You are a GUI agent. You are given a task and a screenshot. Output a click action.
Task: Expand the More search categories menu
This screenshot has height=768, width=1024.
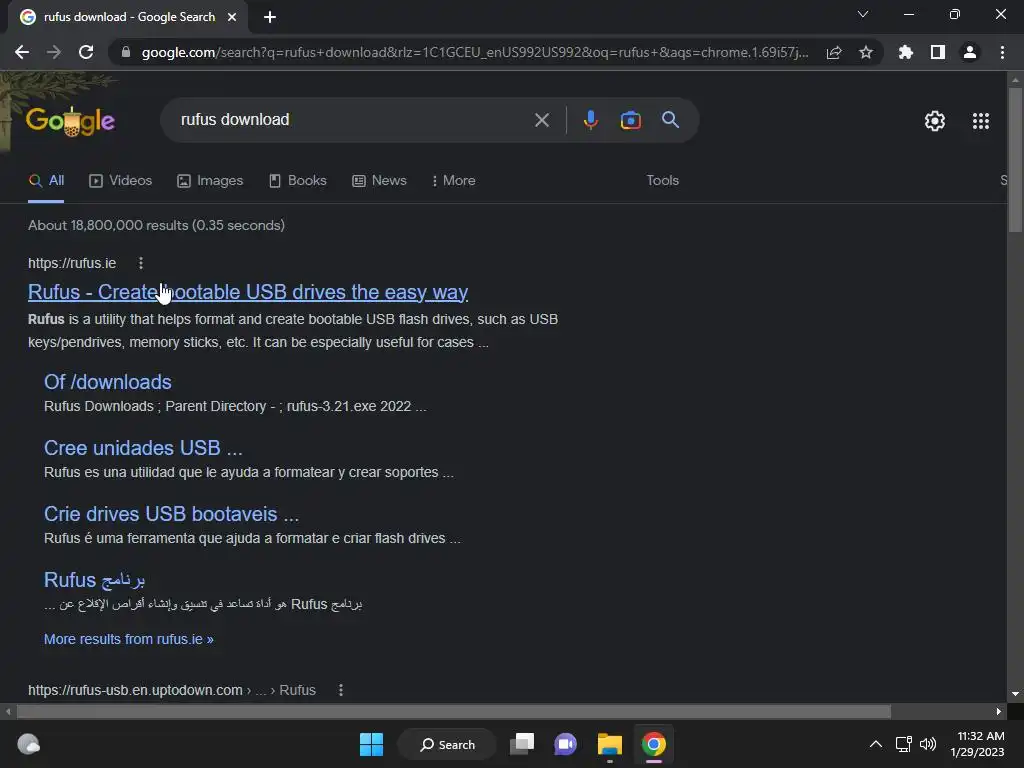point(453,181)
